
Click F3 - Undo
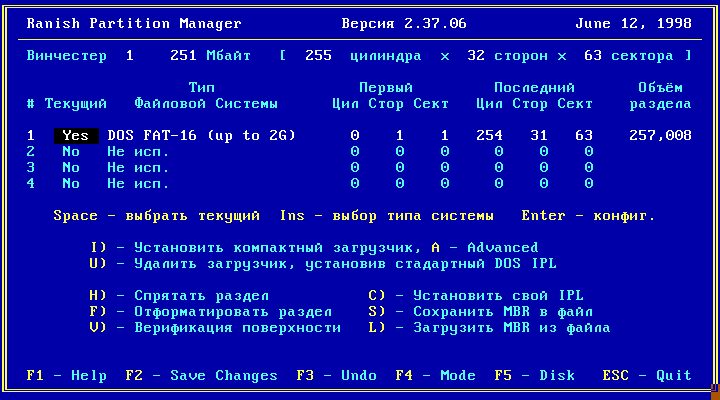click(x=337, y=376)
